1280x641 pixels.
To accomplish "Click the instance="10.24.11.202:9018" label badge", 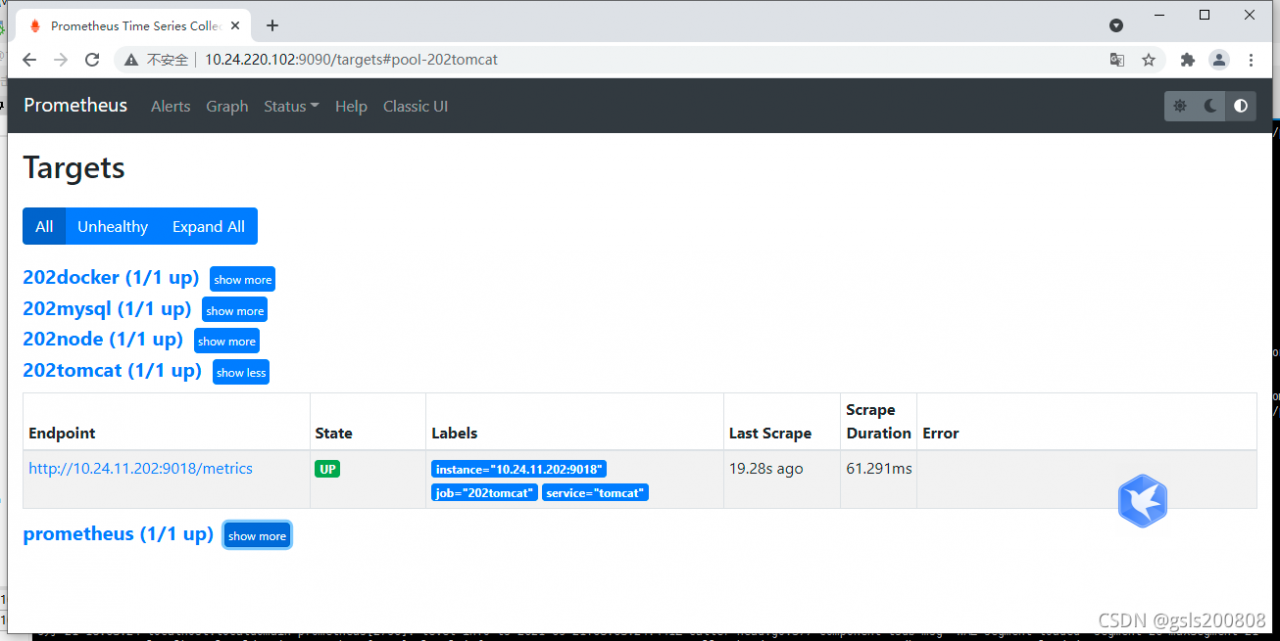I will click(x=519, y=469).
